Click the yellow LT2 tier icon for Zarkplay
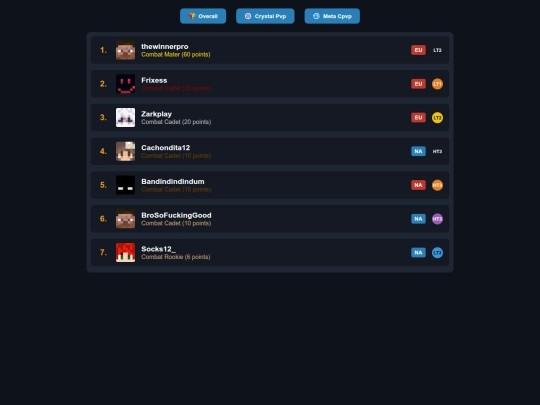The height and width of the screenshot is (405, 540). [437, 117]
